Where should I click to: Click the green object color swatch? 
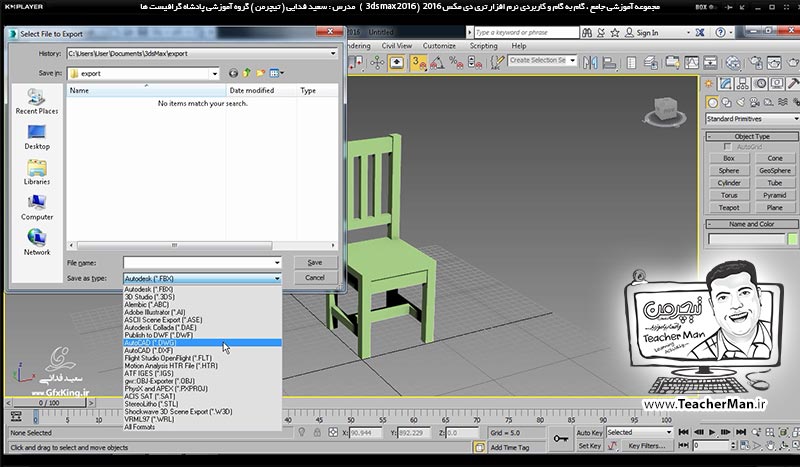point(792,239)
